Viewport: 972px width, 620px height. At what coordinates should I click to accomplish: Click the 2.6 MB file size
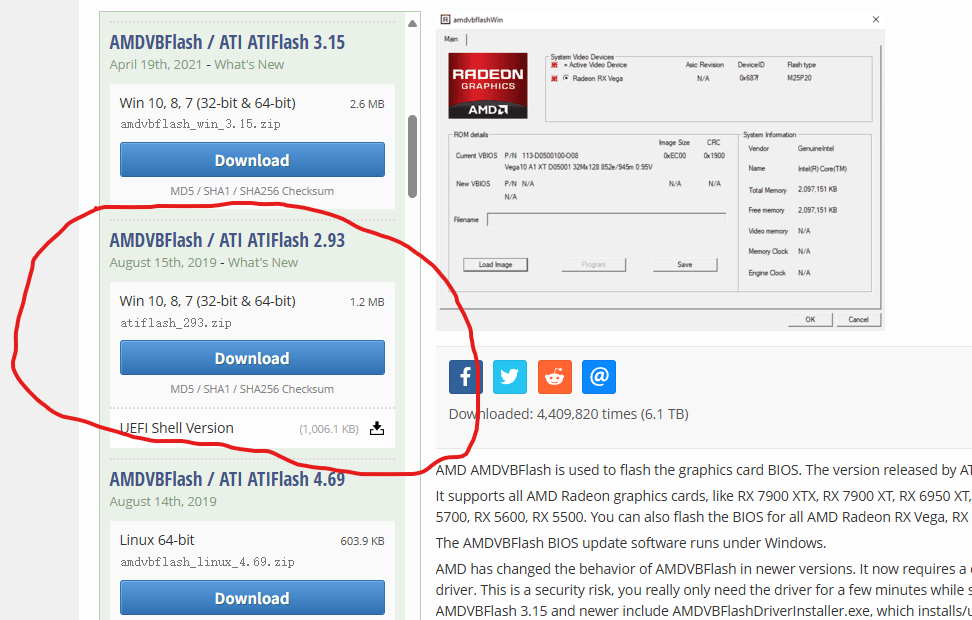[367, 104]
